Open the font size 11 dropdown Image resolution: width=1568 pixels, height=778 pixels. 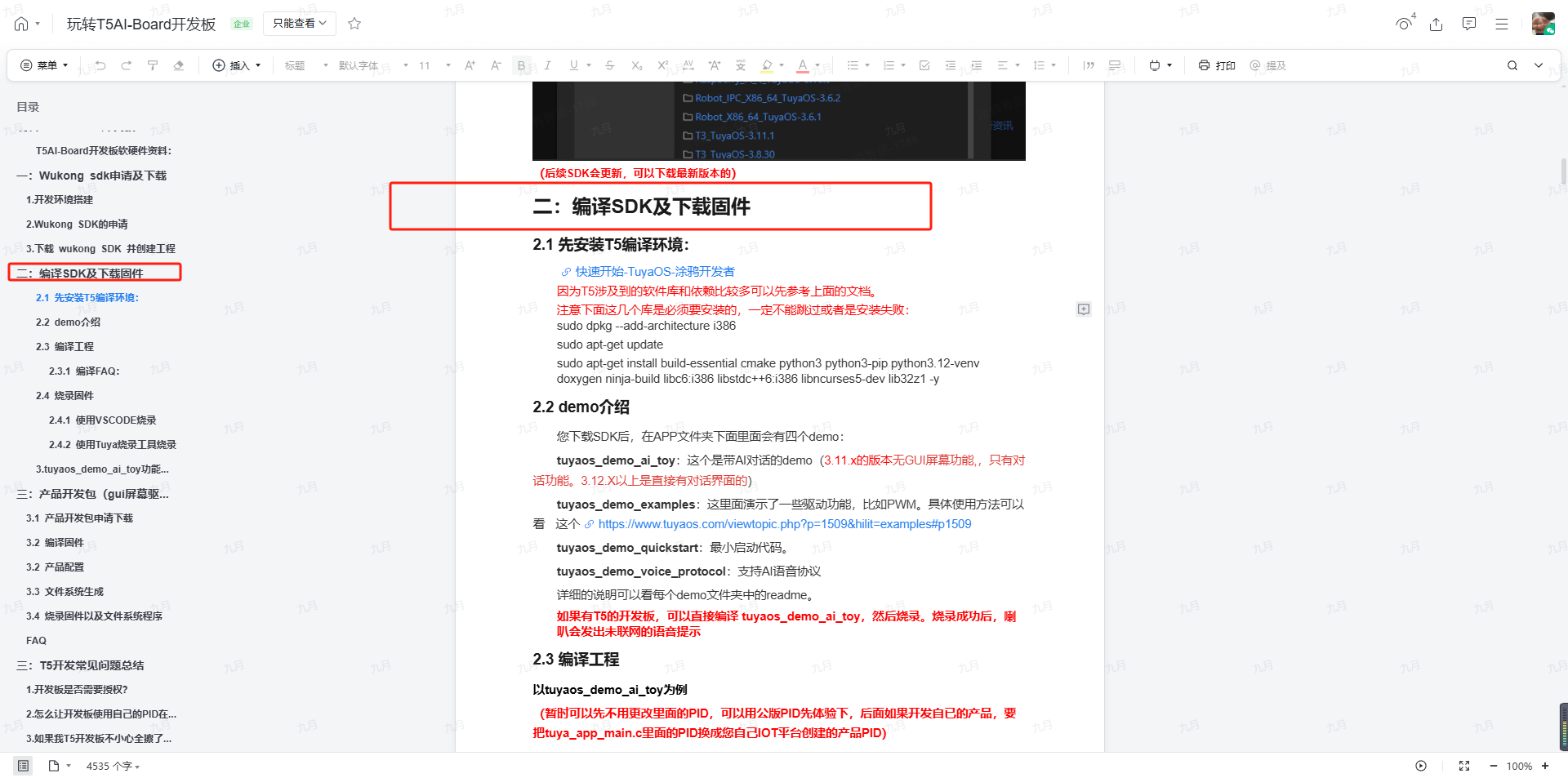[434, 65]
